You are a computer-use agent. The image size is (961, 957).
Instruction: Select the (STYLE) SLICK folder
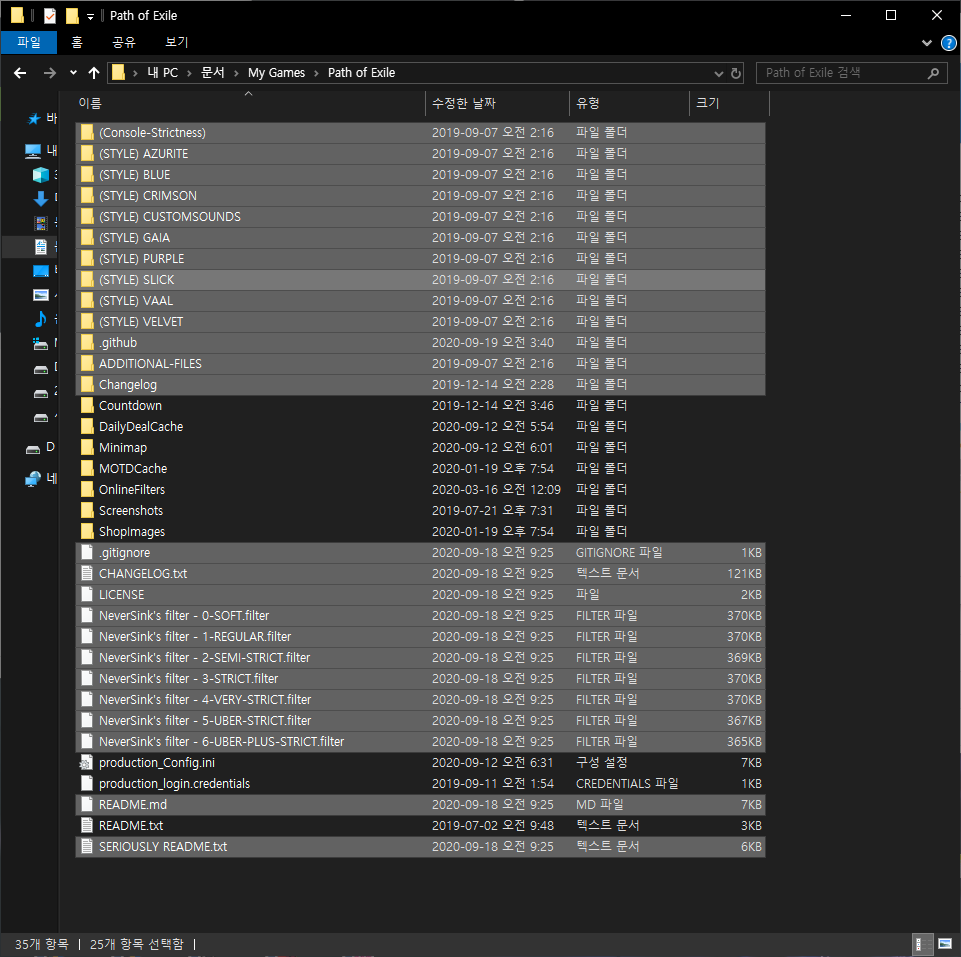(x=420, y=280)
